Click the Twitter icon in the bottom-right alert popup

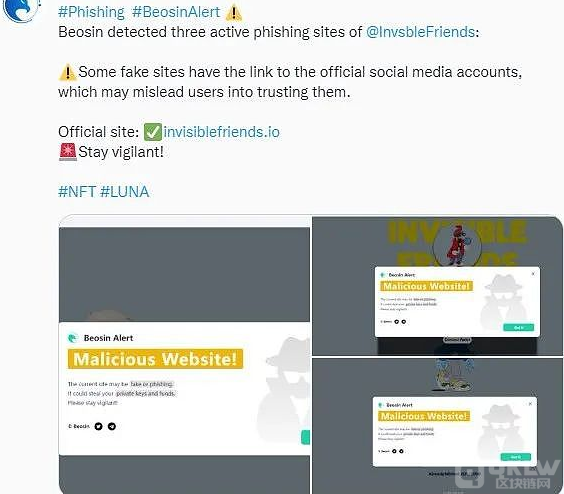click(x=394, y=451)
